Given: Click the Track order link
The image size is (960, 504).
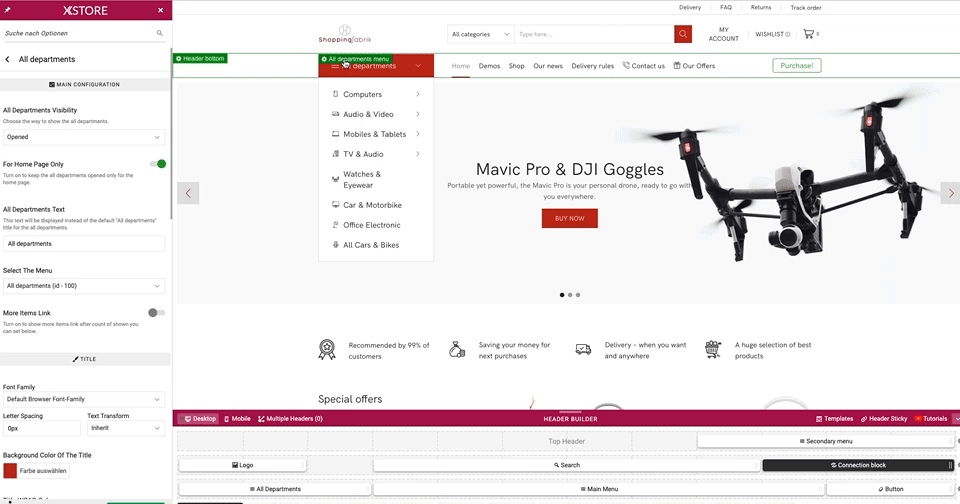Looking at the screenshot, I should [x=806, y=8].
